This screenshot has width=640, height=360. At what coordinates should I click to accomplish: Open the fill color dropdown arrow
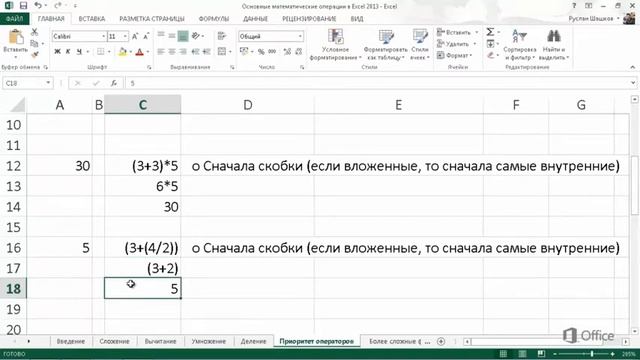point(130,52)
